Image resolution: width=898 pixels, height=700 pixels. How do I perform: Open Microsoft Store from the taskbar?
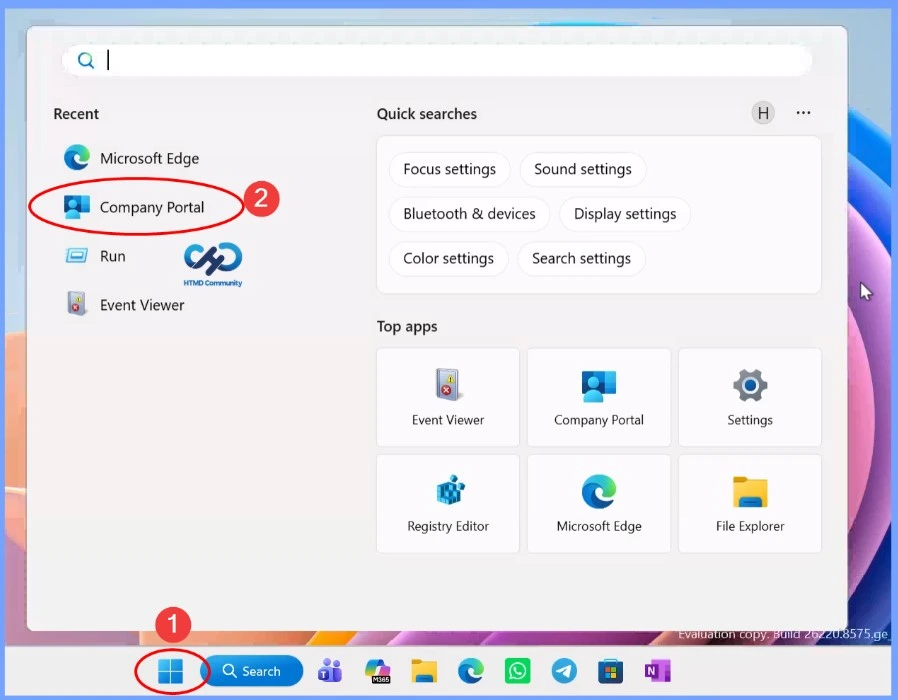611,671
